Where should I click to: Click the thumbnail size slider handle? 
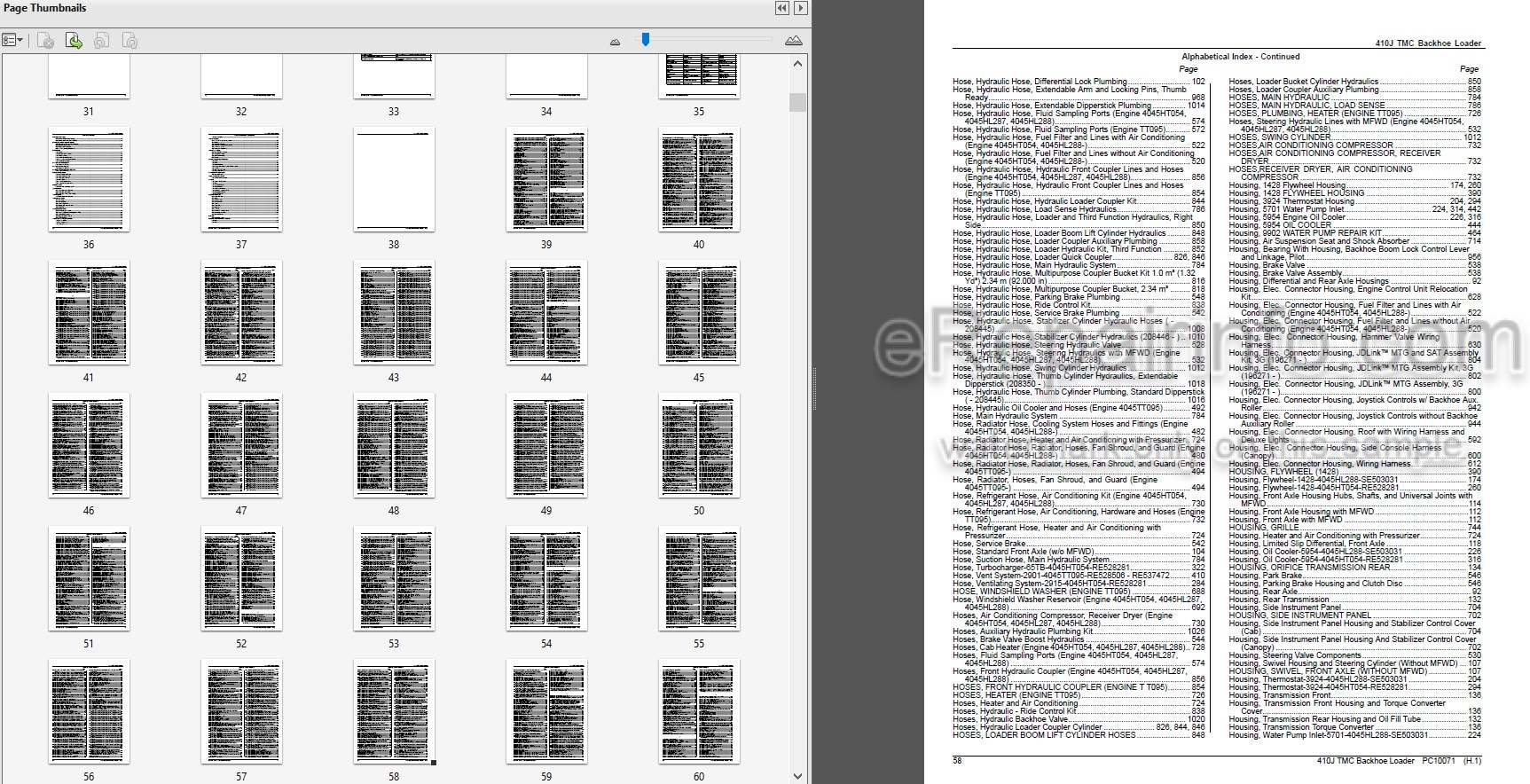tap(646, 39)
